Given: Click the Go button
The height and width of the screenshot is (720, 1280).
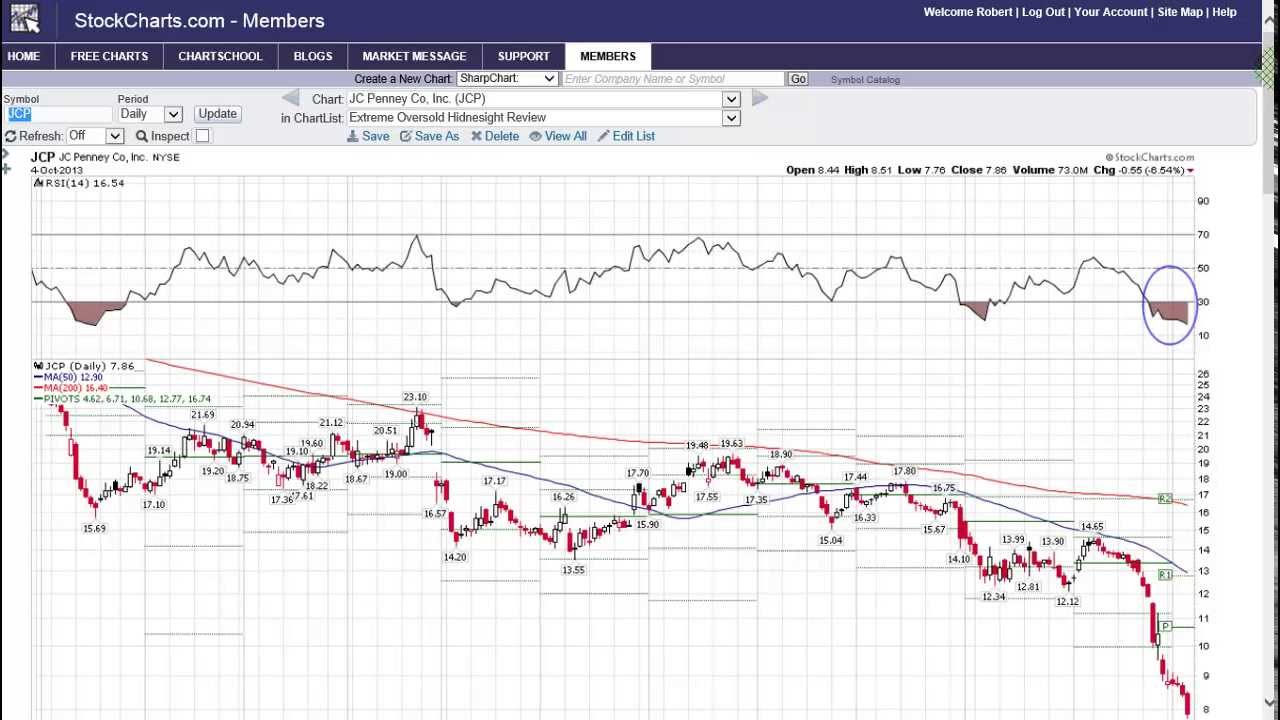Looking at the screenshot, I should (798, 79).
